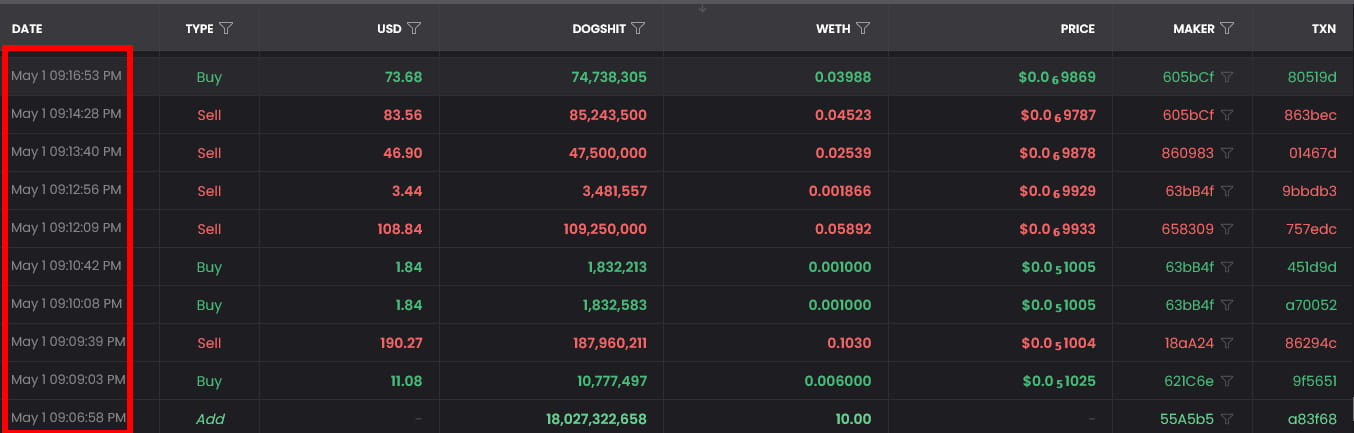Click the DATE column header
This screenshot has width=1354, height=433.
pos(27,29)
